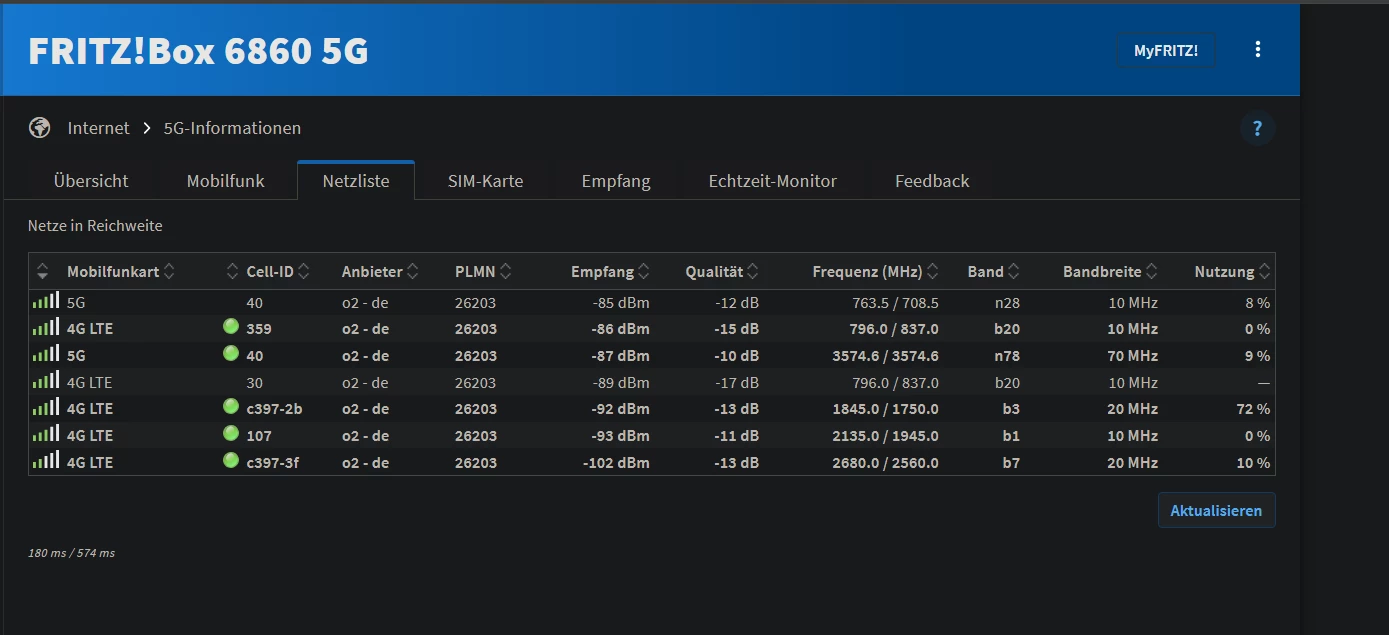Click the green status dot for cell 107
Screen dimensions: 1389x635
(x=231, y=434)
